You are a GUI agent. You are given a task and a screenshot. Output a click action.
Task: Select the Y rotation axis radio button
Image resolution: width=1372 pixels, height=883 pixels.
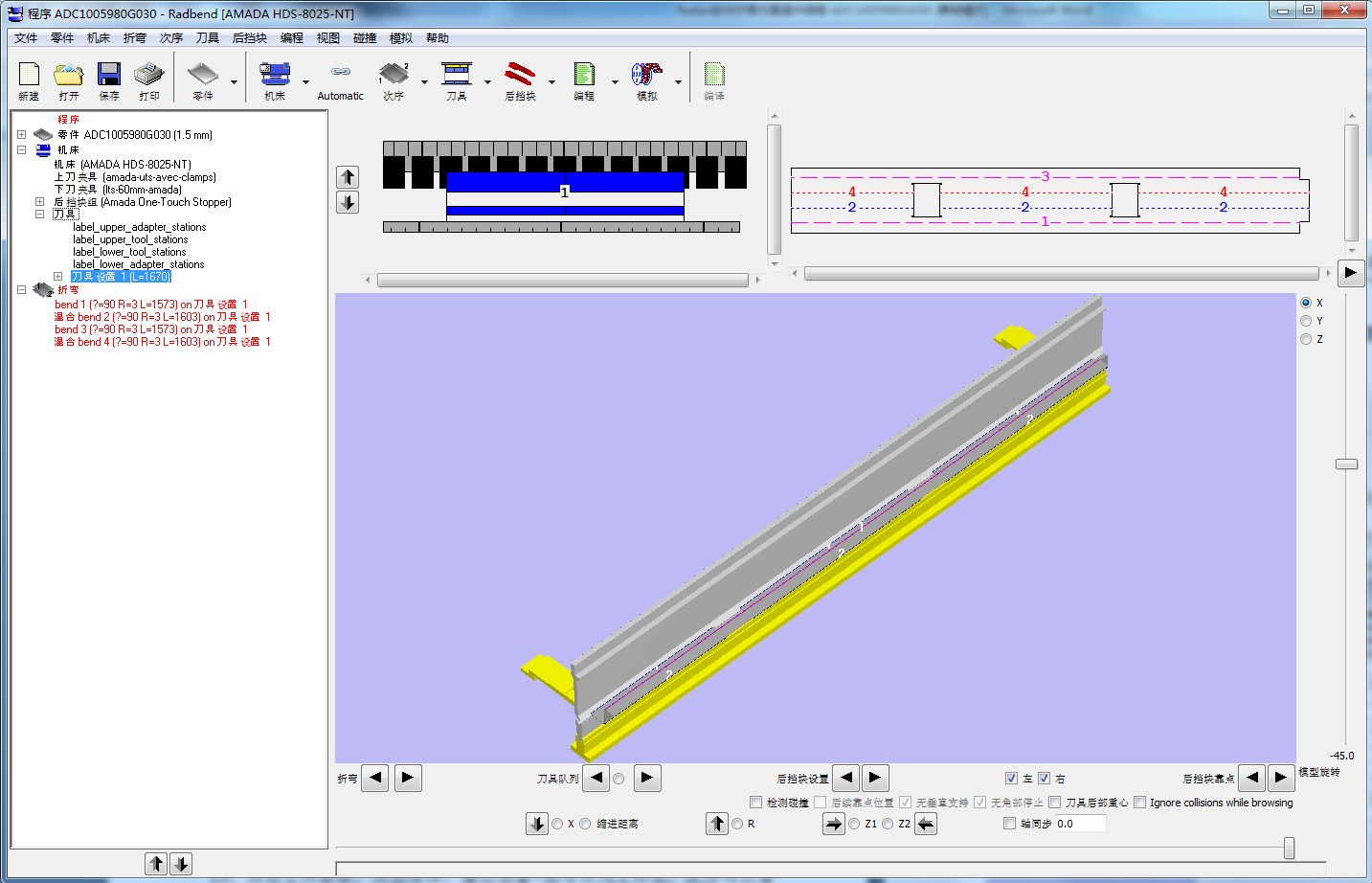point(1306,321)
